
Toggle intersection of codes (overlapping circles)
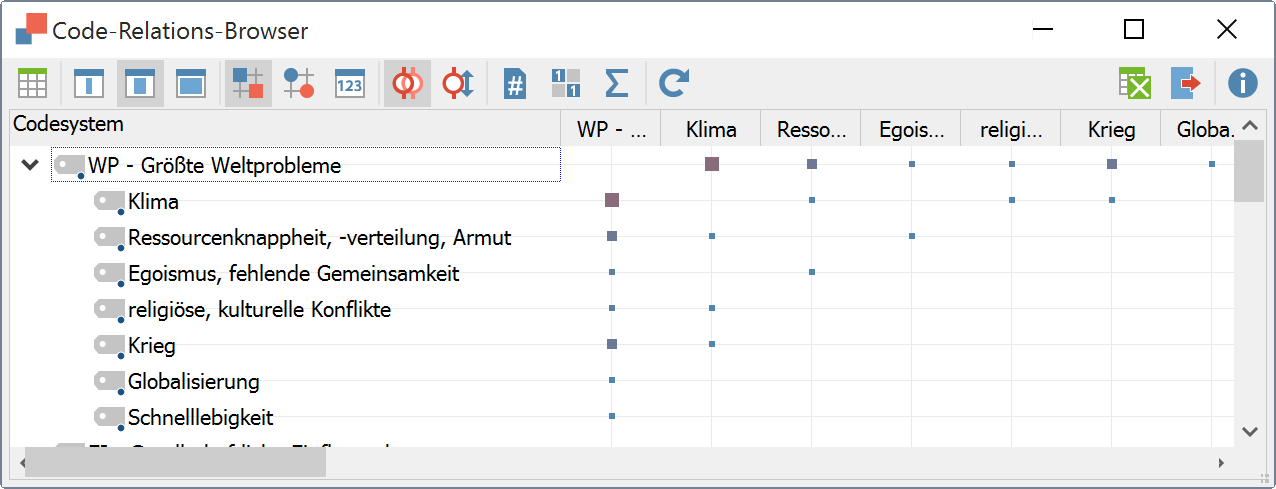tap(407, 84)
